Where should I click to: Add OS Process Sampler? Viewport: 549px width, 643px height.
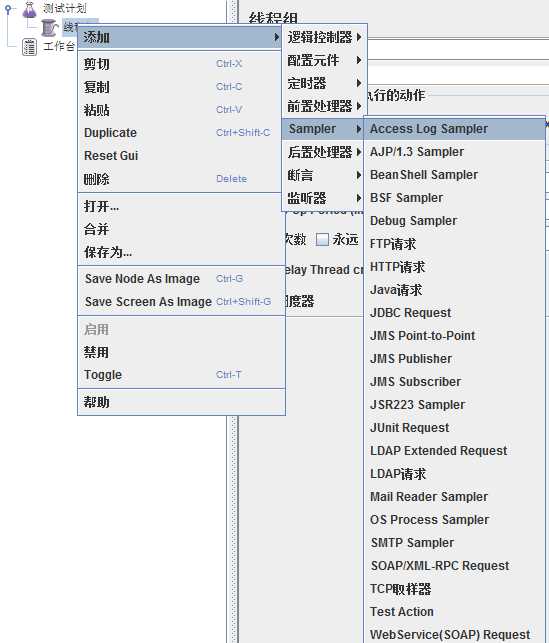tap(454, 520)
